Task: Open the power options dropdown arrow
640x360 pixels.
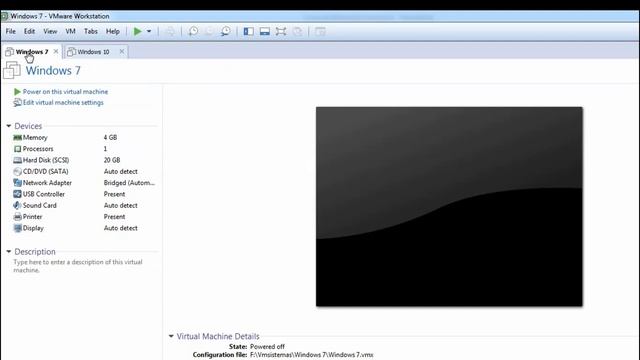Action: point(149,31)
